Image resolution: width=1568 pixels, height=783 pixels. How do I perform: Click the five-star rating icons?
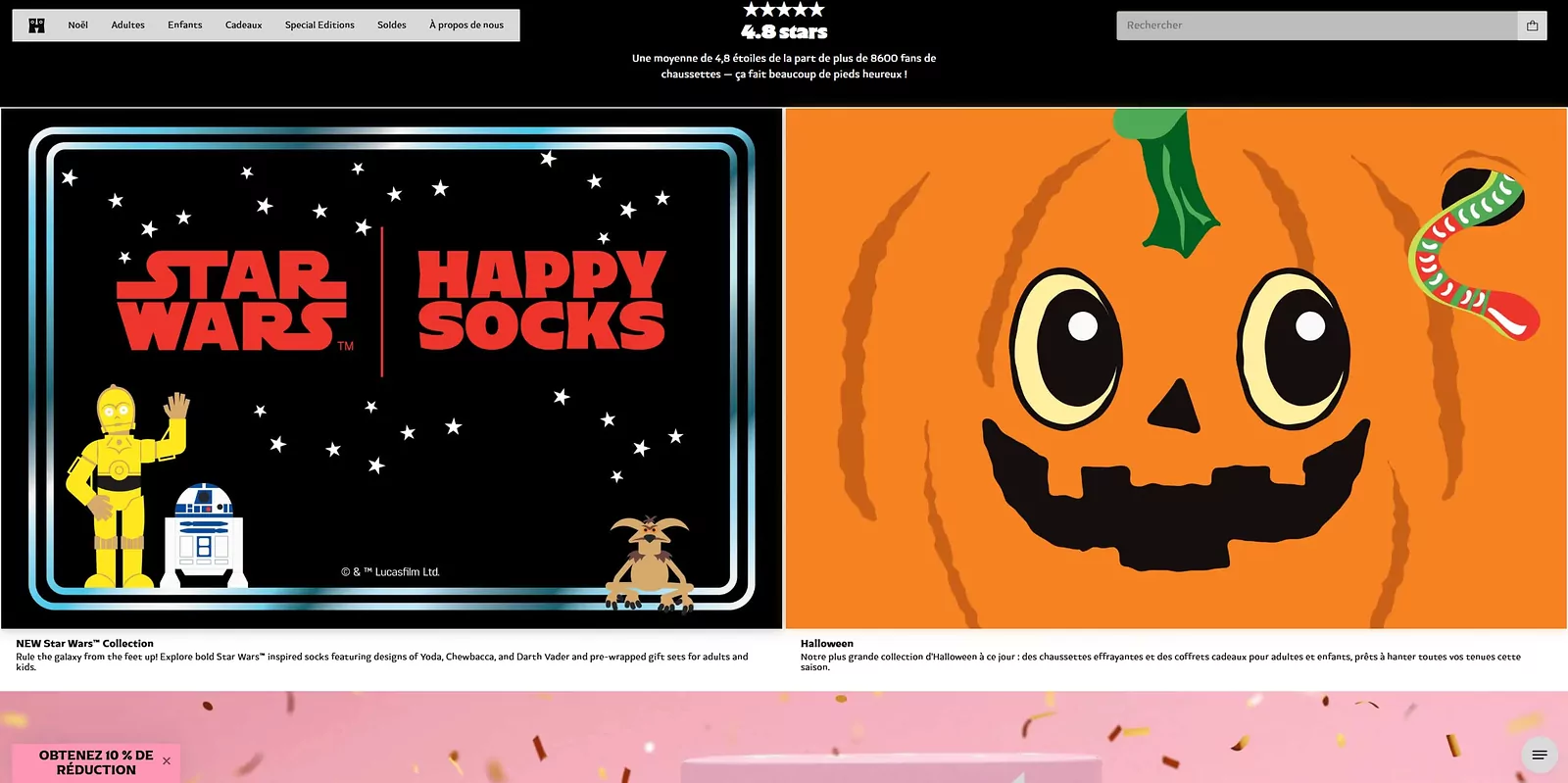(784, 10)
